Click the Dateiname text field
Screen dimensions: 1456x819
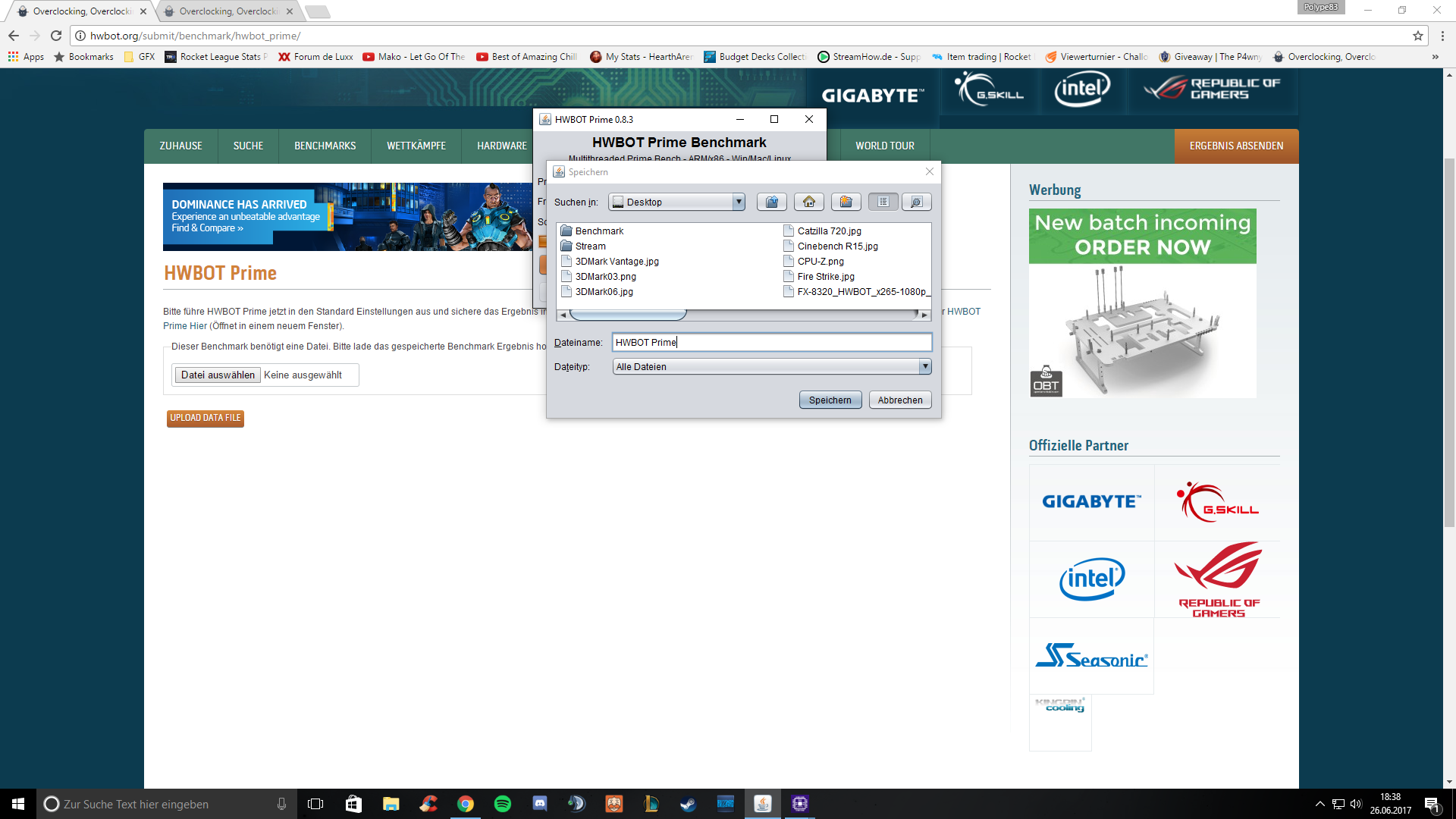click(x=771, y=342)
